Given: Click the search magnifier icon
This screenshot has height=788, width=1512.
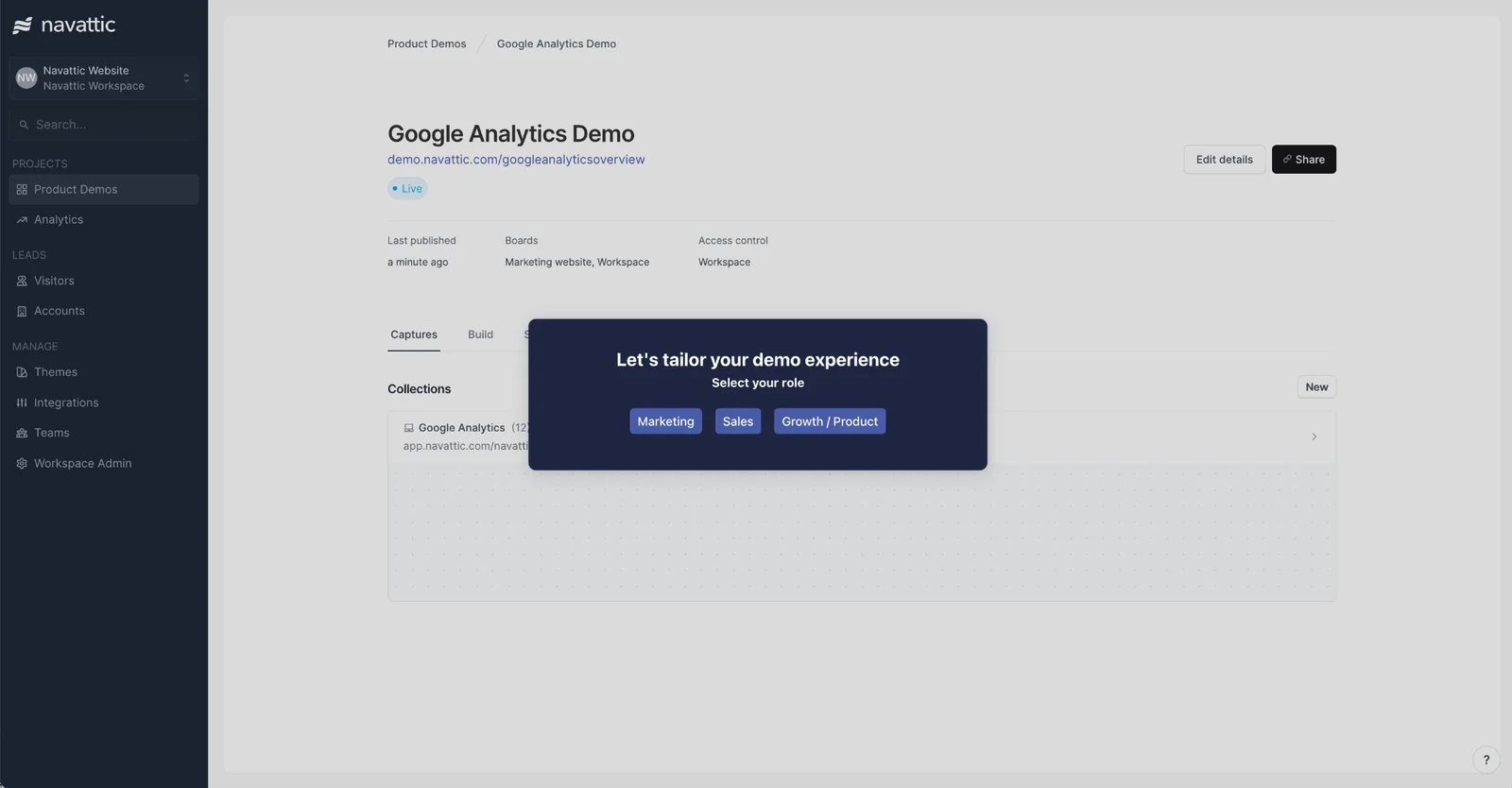Looking at the screenshot, I should [x=24, y=125].
